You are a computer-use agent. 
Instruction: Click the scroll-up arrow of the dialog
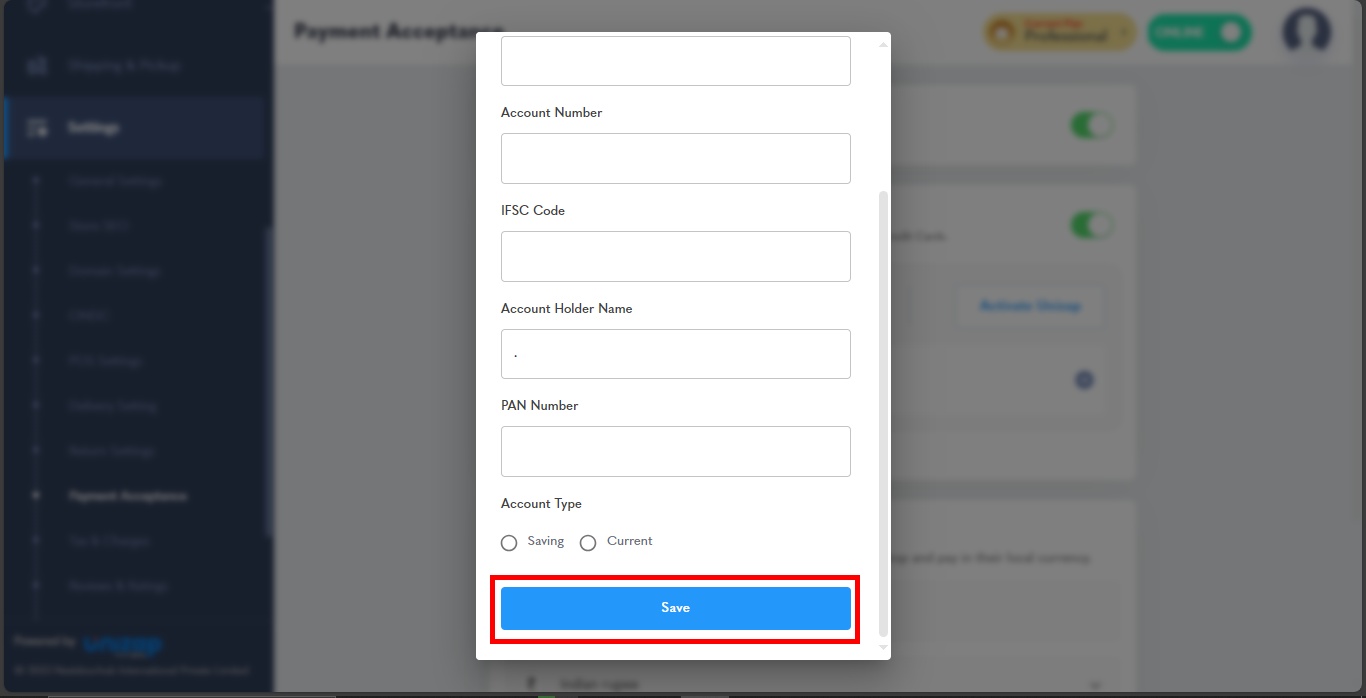tap(882, 44)
